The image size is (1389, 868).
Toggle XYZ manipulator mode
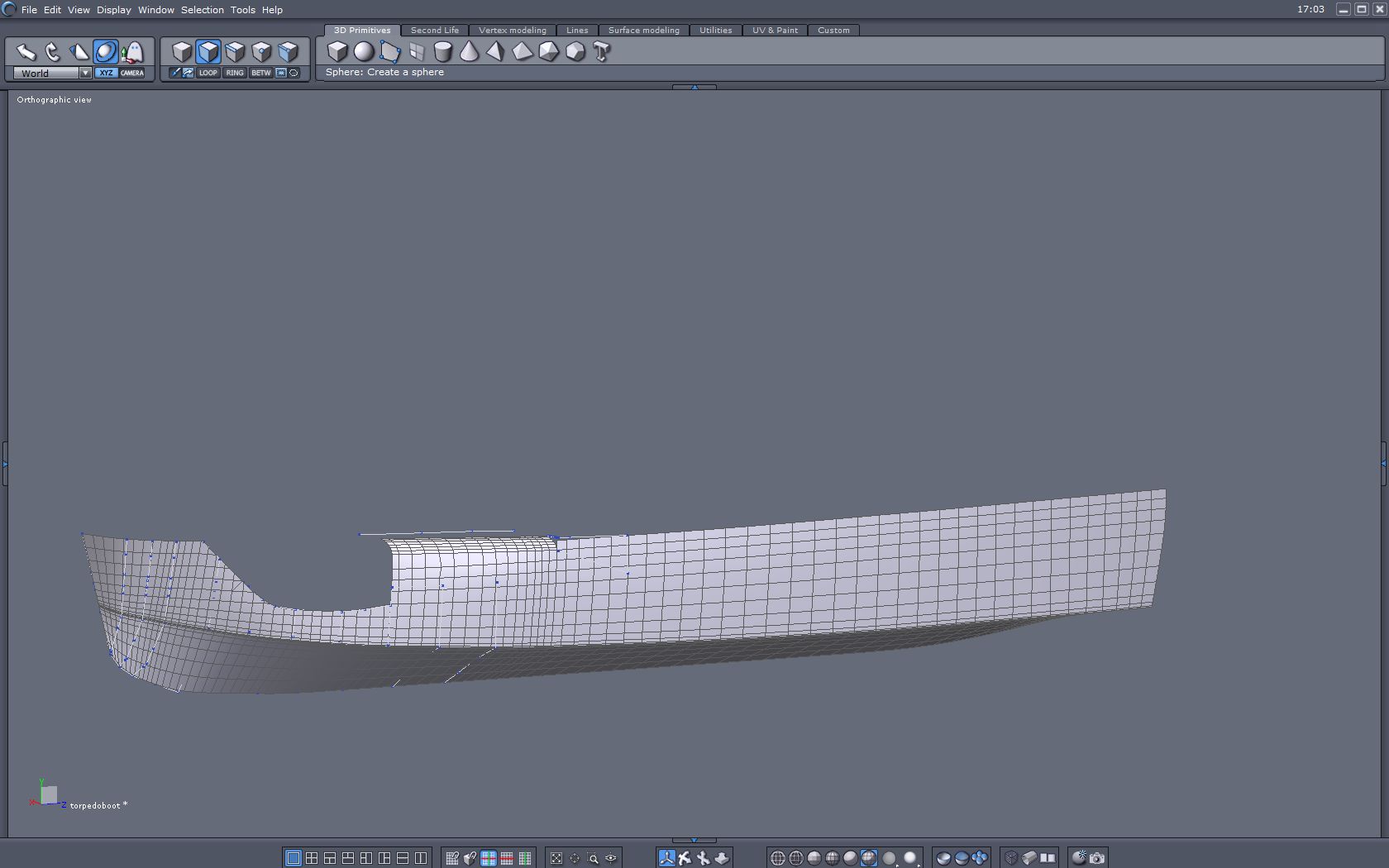[106, 73]
